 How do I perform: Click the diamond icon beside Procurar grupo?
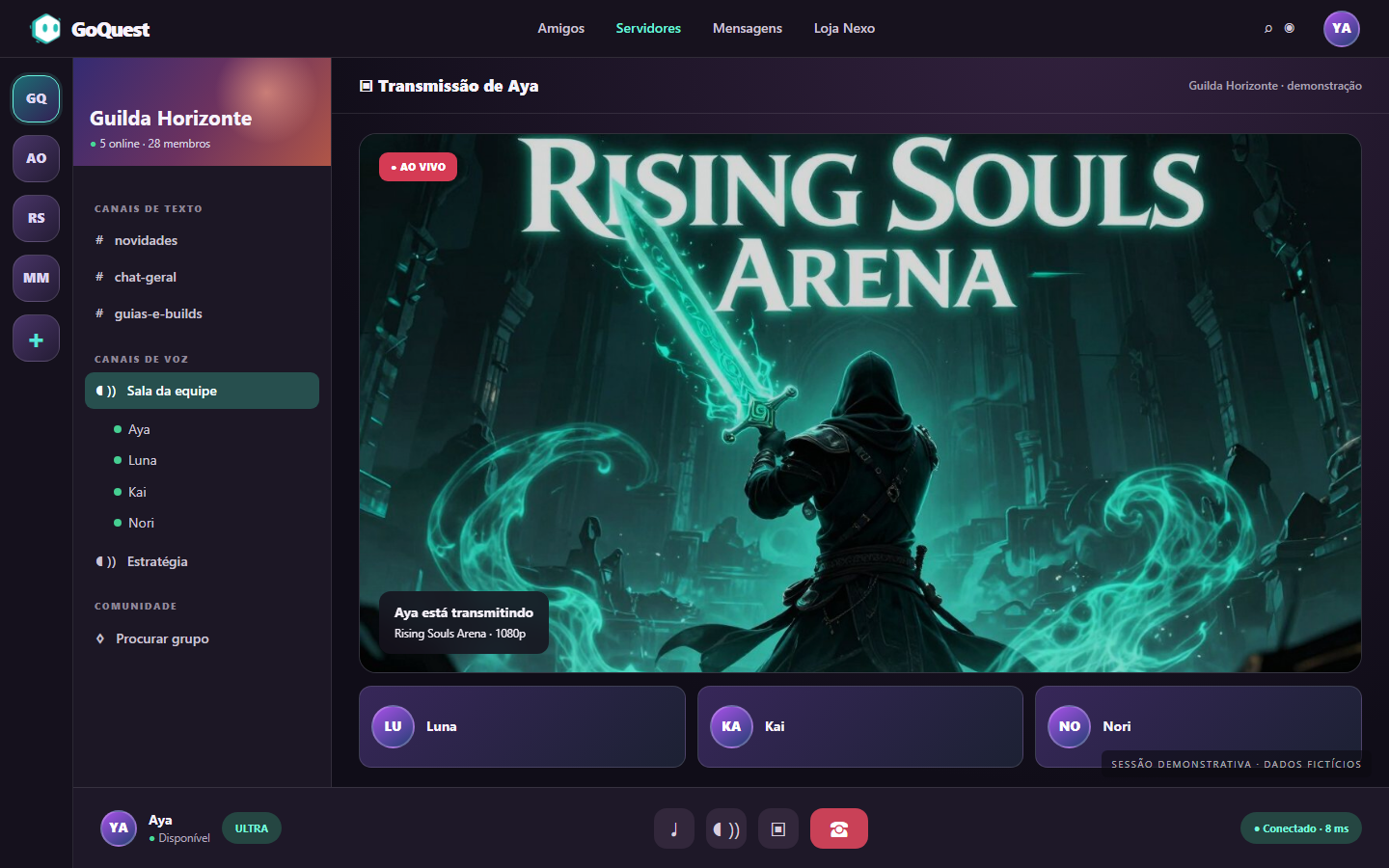pyautogui.click(x=100, y=638)
